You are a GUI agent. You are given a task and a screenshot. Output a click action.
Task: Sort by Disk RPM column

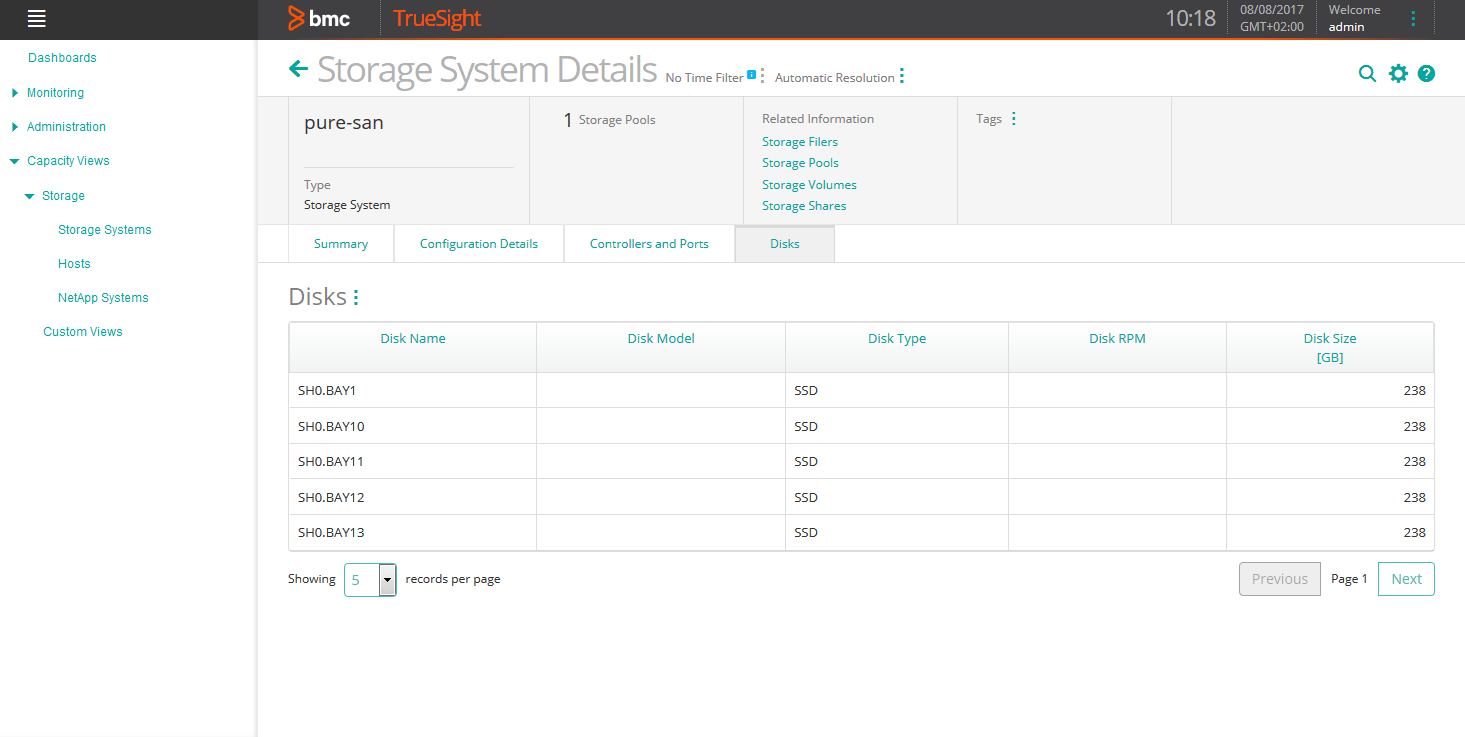click(1117, 339)
